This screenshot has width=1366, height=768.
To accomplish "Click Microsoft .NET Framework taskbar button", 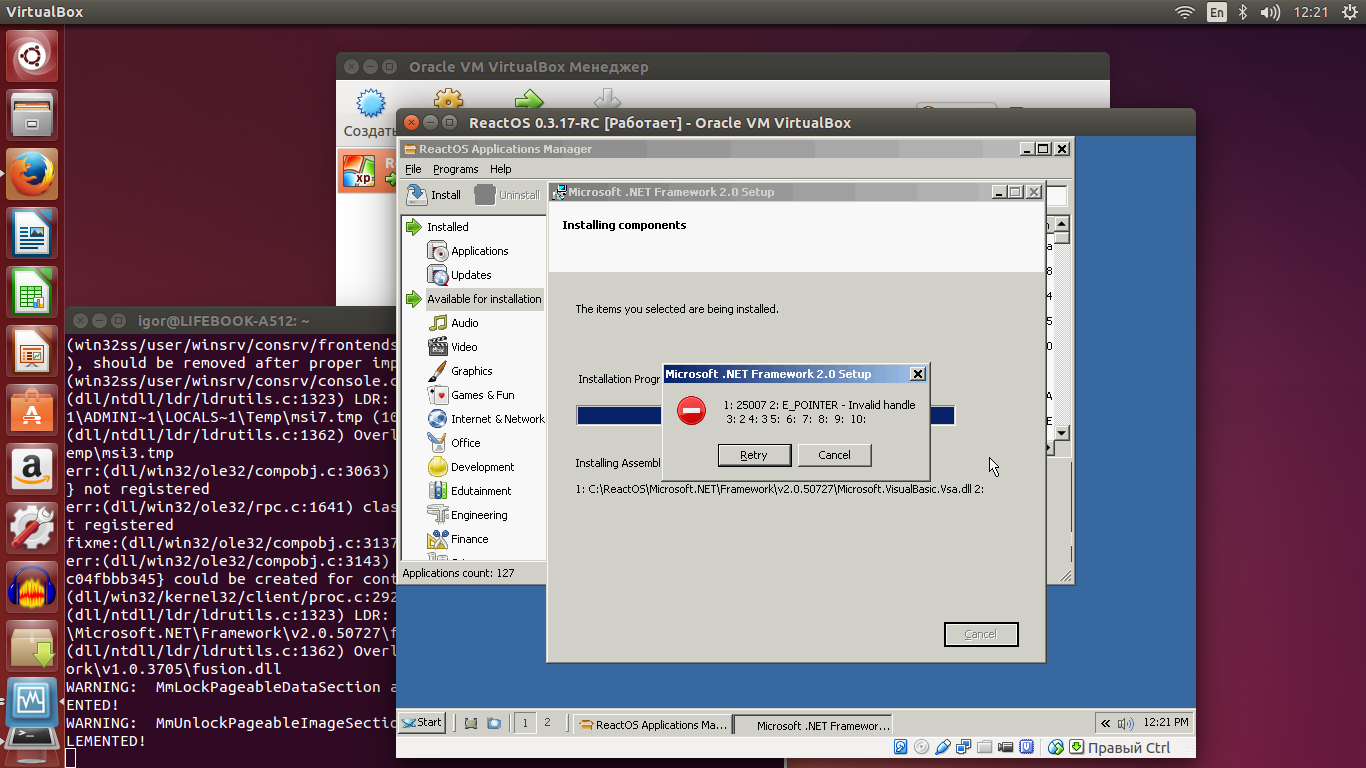I will coord(812,725).
